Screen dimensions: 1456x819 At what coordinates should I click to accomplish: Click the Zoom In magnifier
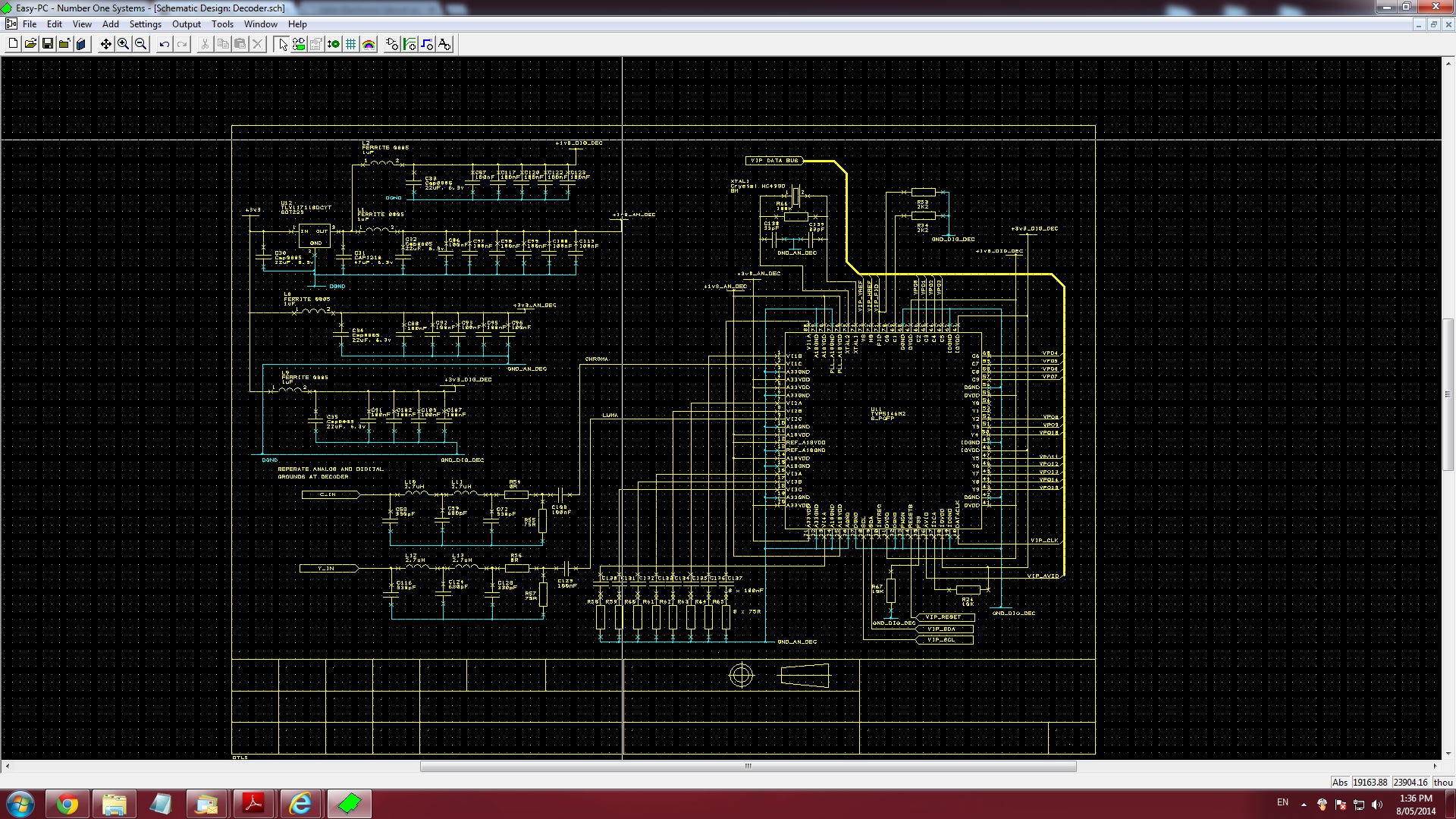(123, 44)
